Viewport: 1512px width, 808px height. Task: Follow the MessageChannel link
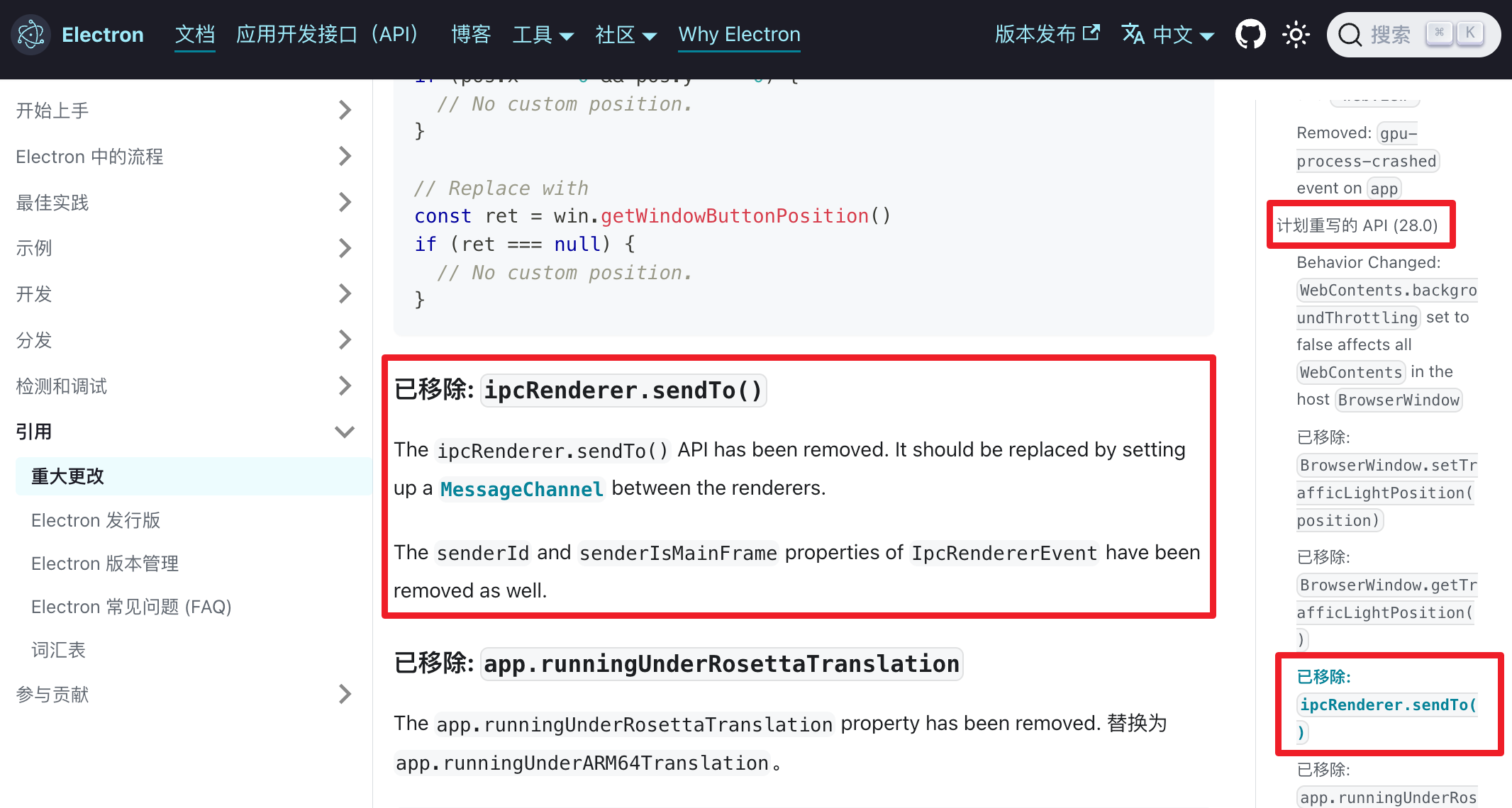click(x=521, y=489)
